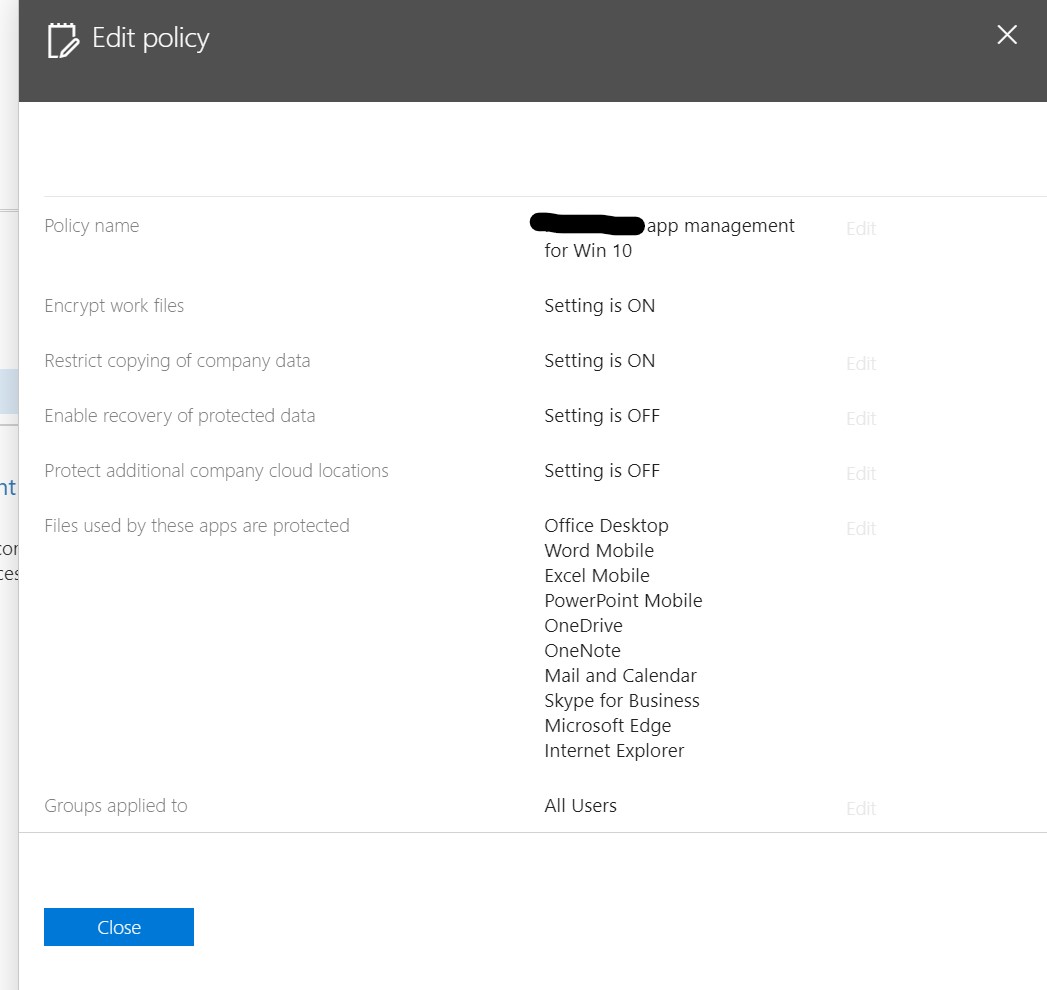Image resolution: width=1047 pixels, height=990 pixels.
Task: Close the Edit policy panel with the X
Action: (x=1006, y=35)
